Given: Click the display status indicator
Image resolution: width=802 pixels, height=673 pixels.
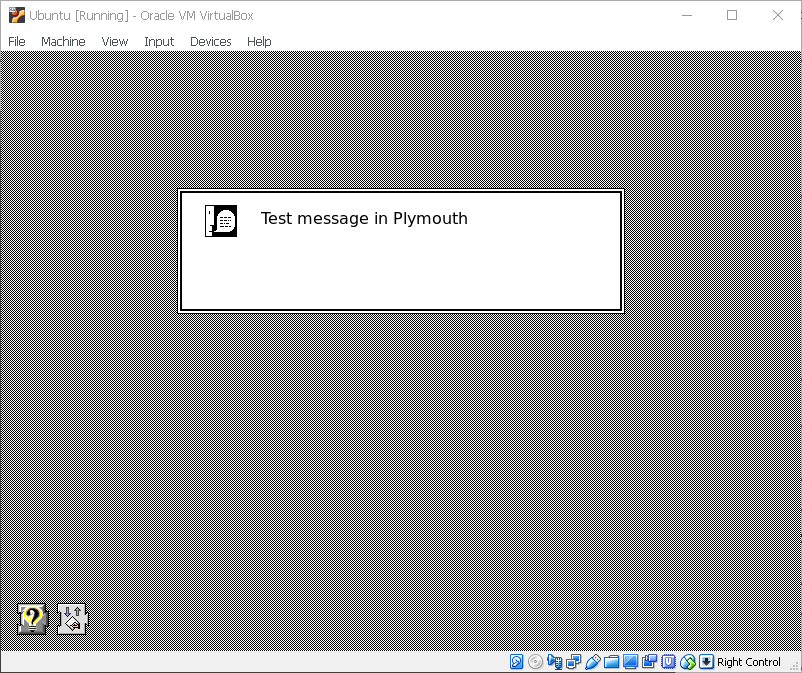Looking at the screenshot, I should (629, 662).
